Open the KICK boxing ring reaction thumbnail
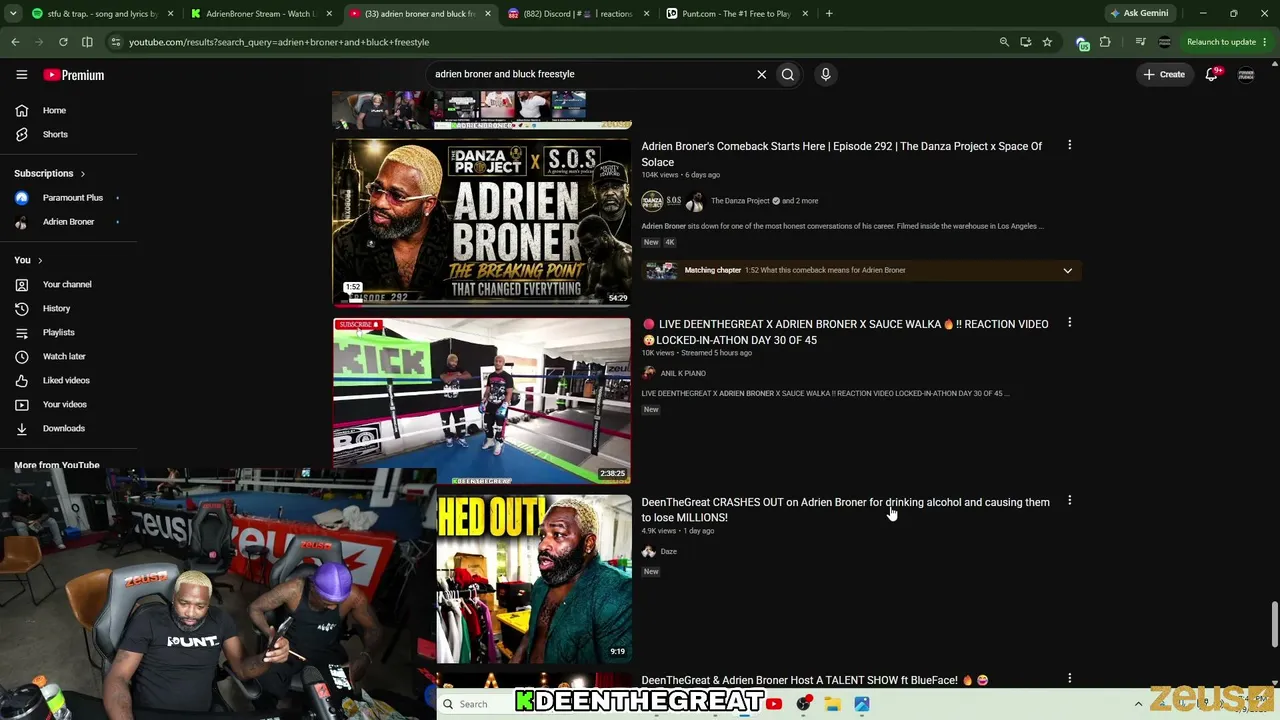1280x720 pixels. pyautogui.click(x=482, y=400)
